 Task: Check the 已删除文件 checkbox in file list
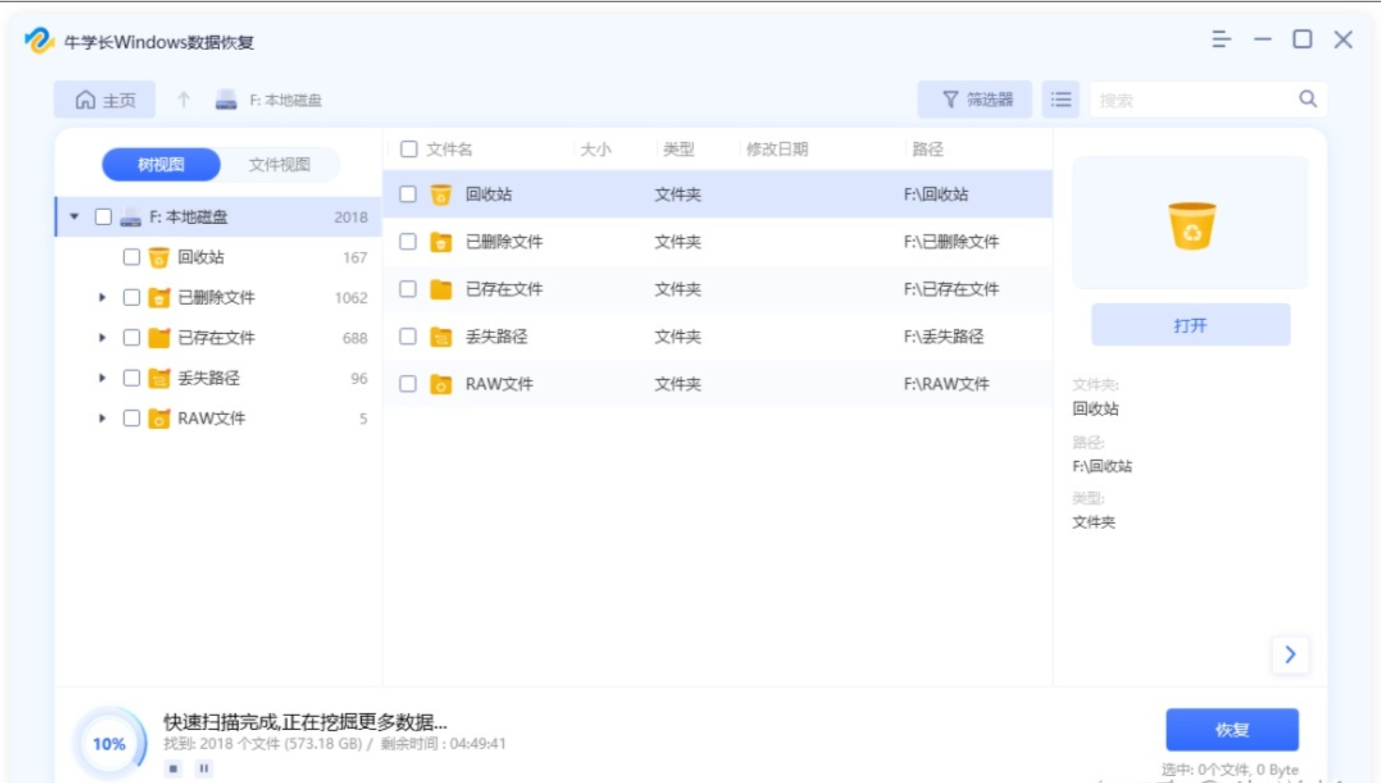(408, 242)
